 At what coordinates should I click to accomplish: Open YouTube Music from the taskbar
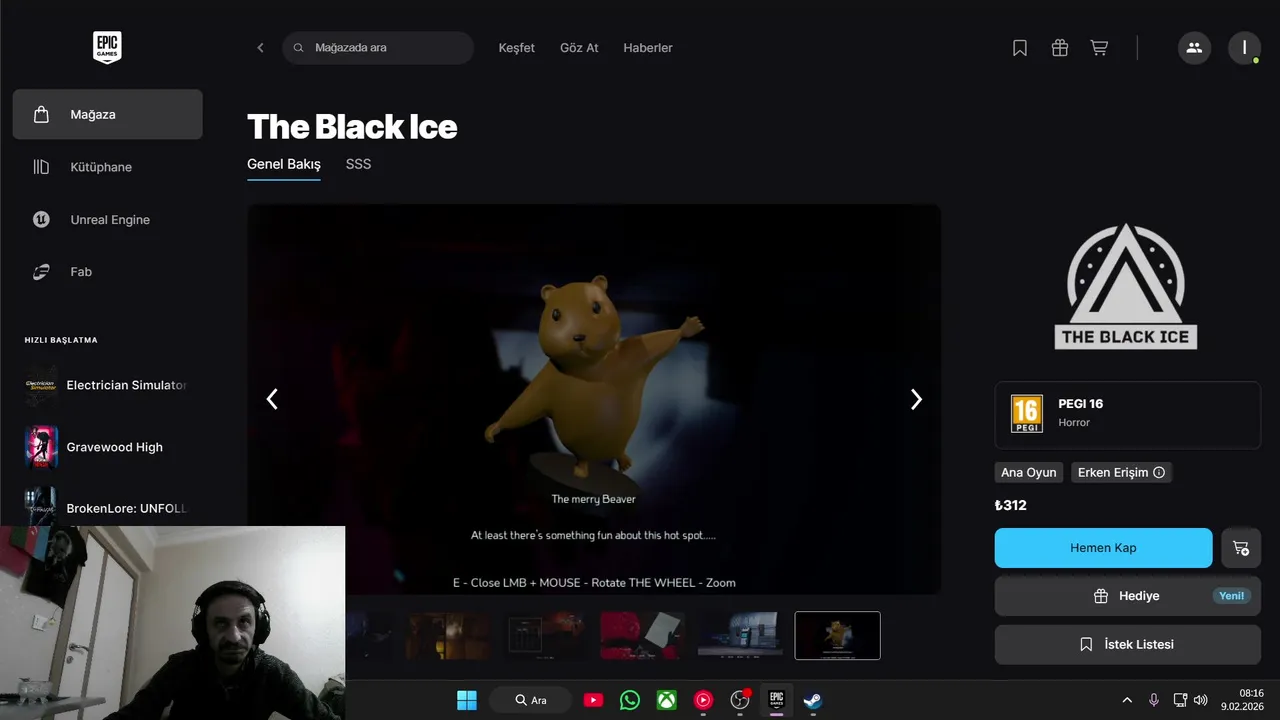[703, 700]
